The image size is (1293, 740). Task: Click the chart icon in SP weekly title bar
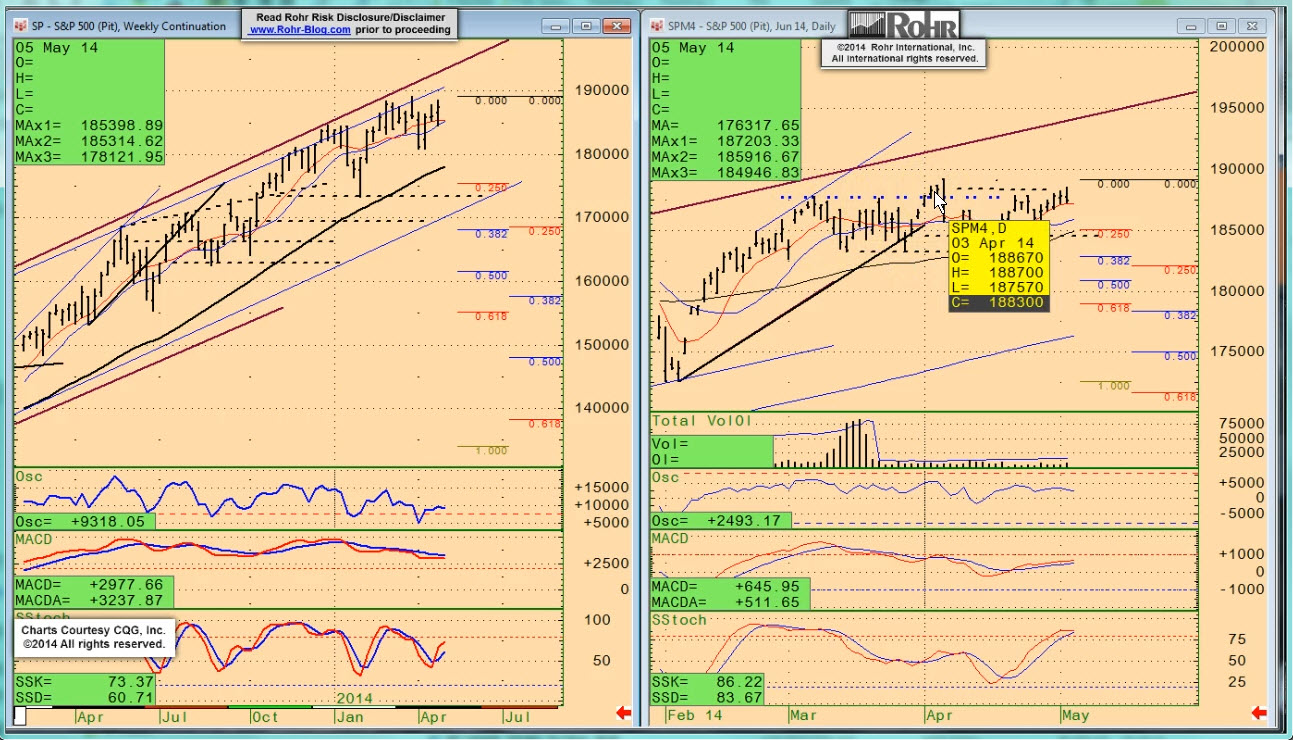22,26
